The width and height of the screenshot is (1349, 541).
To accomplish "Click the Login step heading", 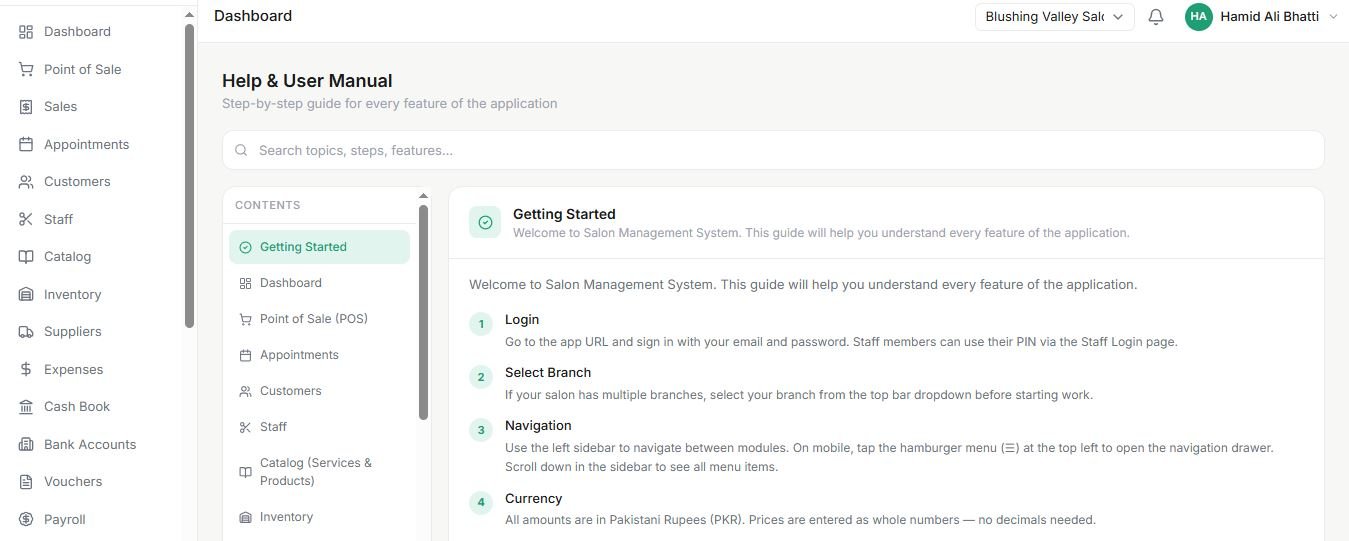I will pos(522,320).
